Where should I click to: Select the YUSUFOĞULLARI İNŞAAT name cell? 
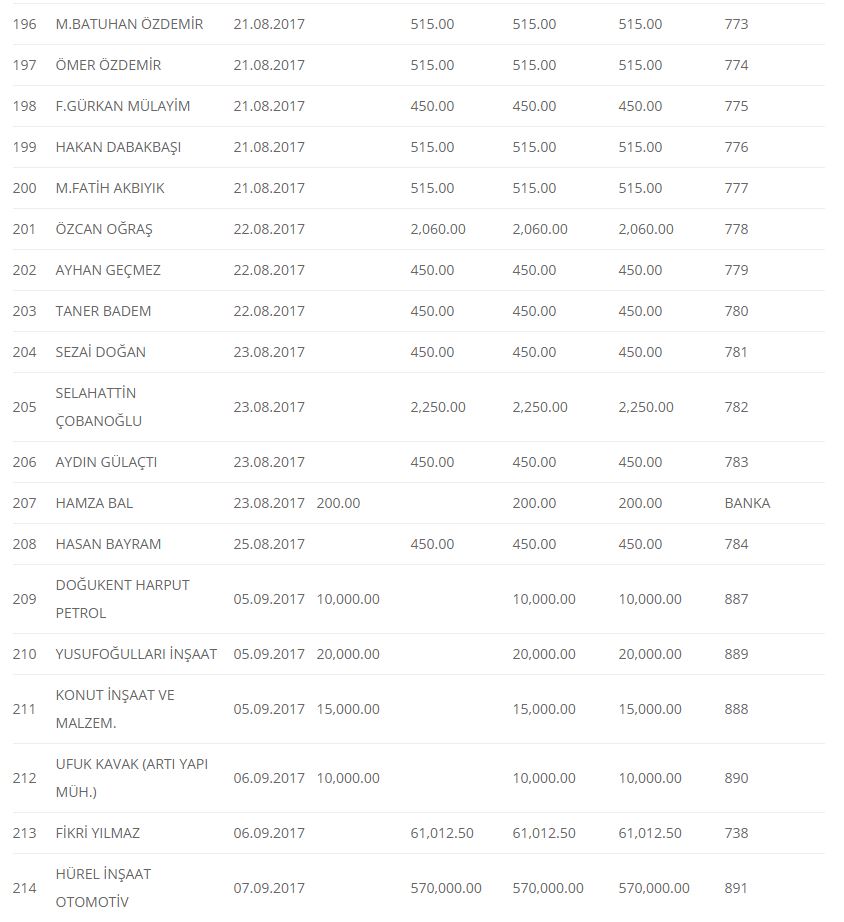pyautogui.click(x=136, y=654)
